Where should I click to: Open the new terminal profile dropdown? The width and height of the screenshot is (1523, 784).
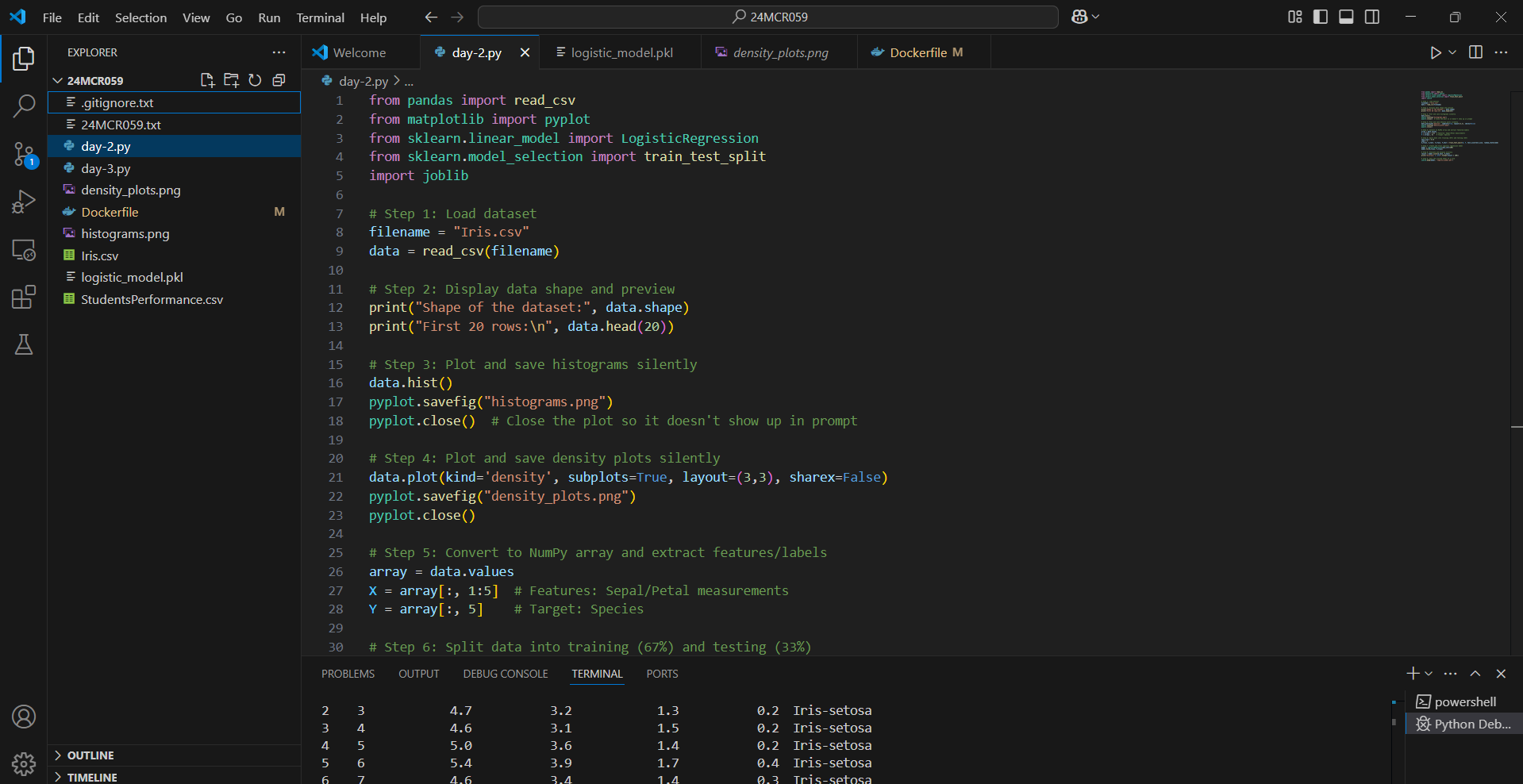point(1429,674)
